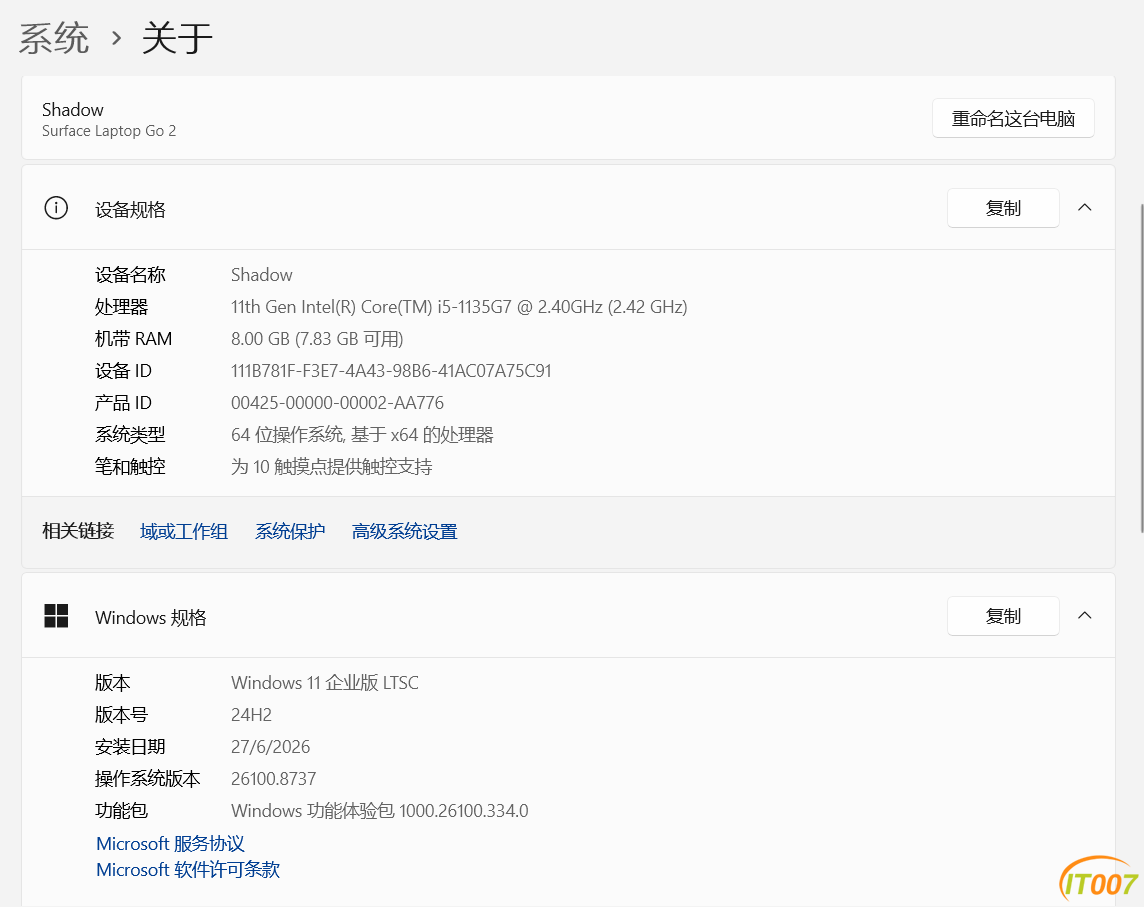
Task: Select the 8.00 GB RAM value
Action: 317,339
